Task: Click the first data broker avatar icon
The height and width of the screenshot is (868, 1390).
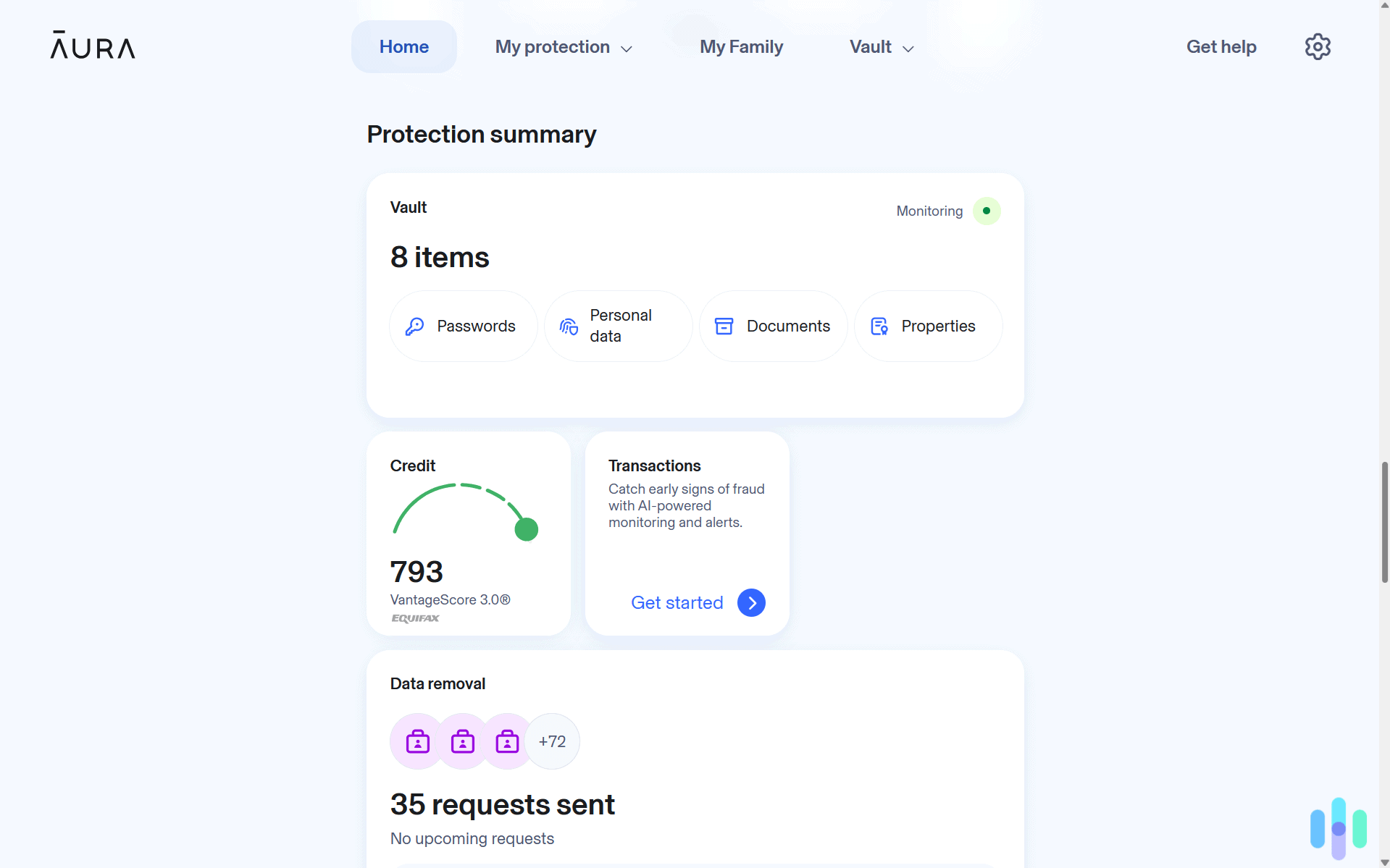Action: click(x=417, y=741)
